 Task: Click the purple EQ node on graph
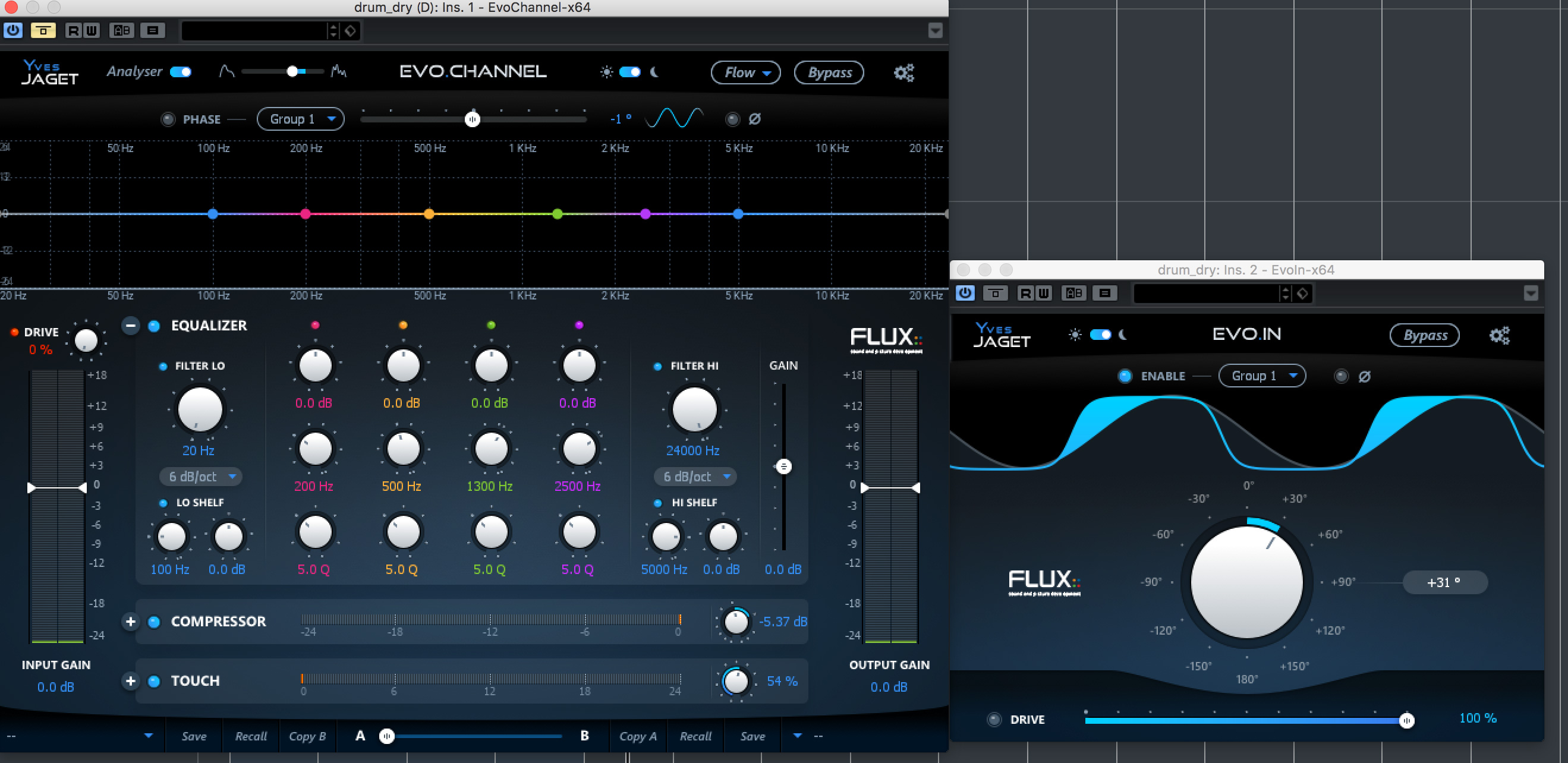pos(646,213)
